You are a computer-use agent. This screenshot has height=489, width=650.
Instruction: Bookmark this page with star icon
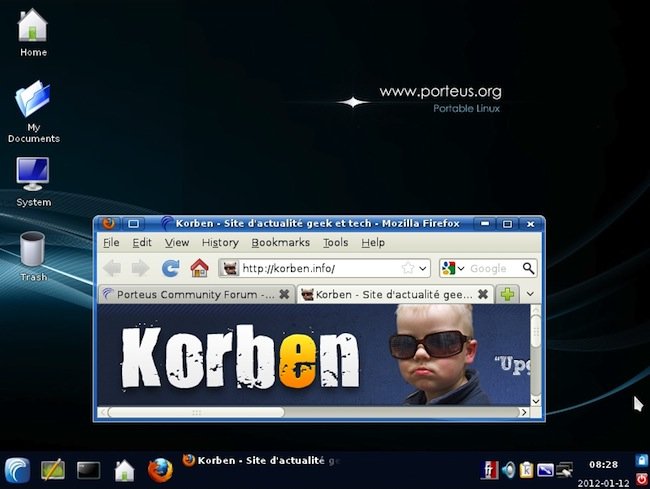(x=407, y=268)
